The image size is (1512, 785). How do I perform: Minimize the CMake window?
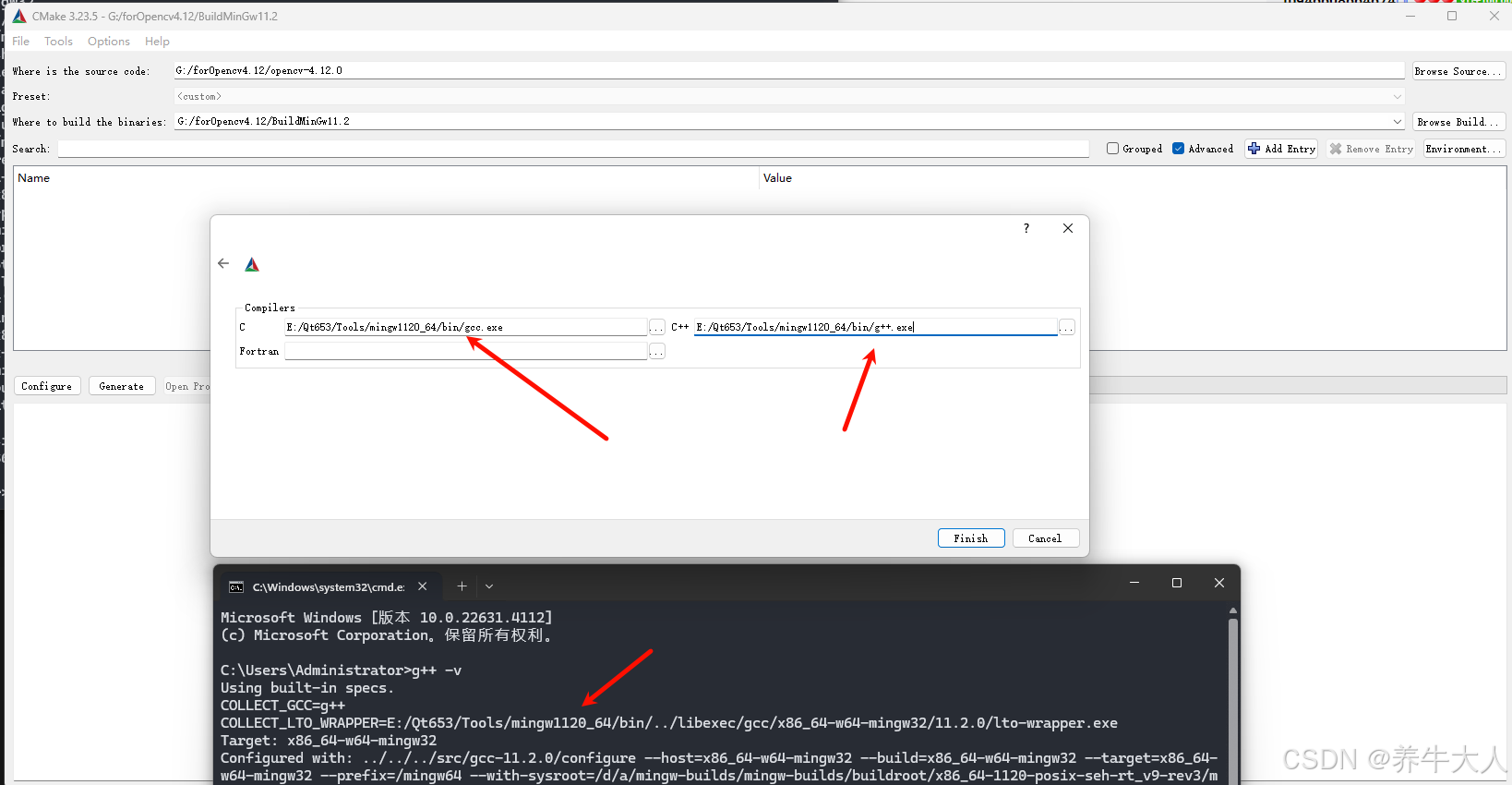point(1410,16)
